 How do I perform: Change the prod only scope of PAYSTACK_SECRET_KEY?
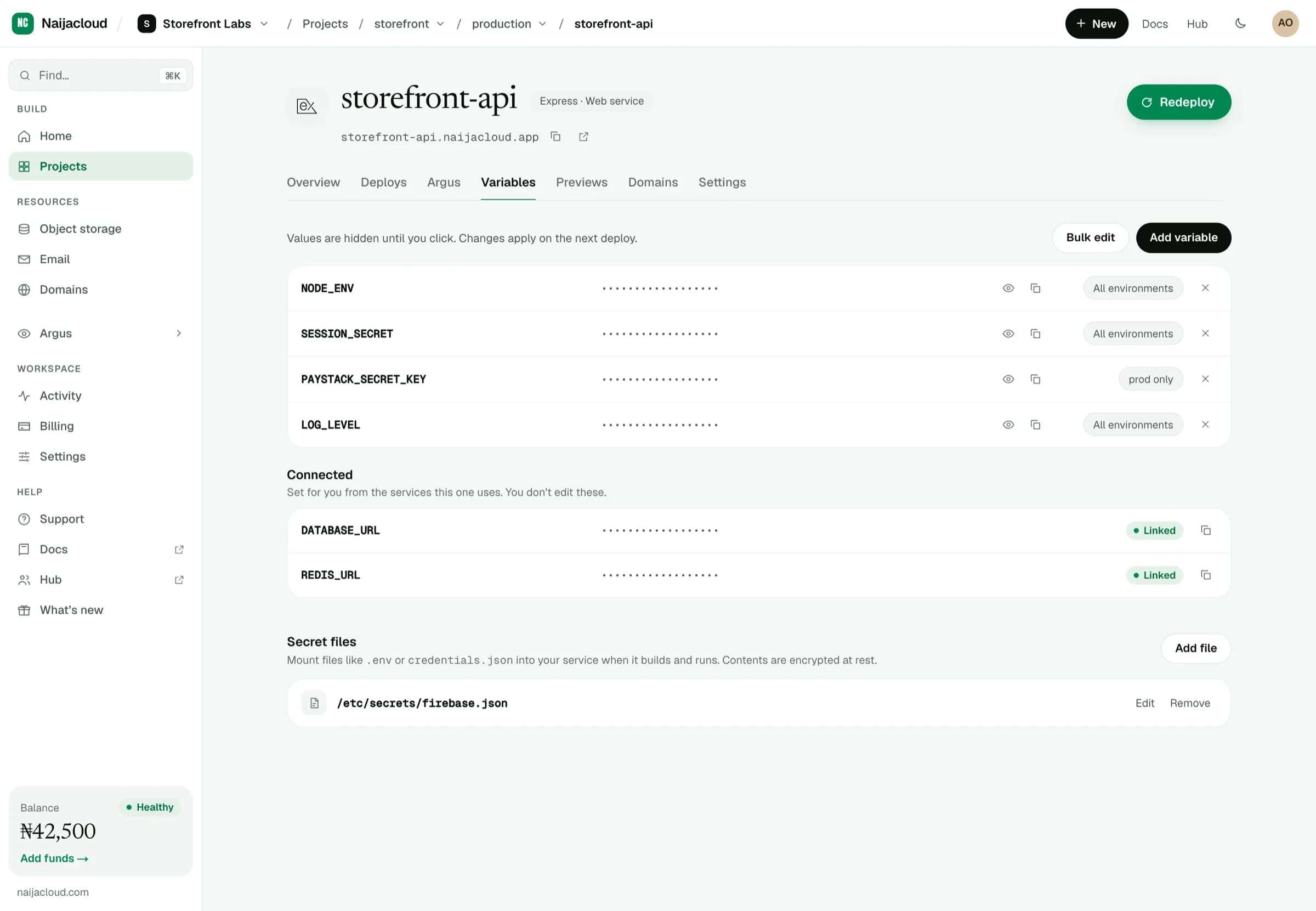(x=1150, y=379)
